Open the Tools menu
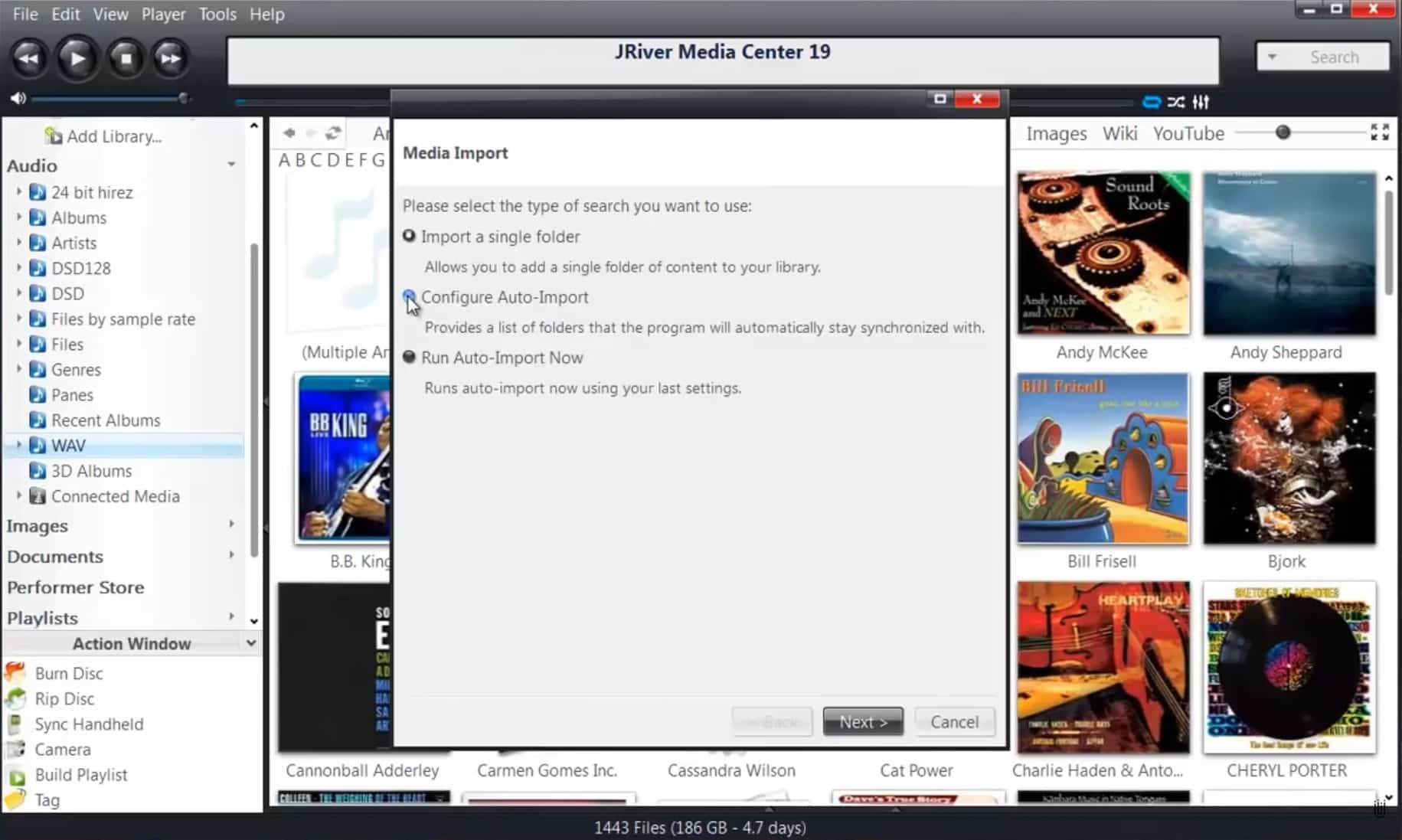This screenshot has width=1402, height=840. tap(217, 14)
